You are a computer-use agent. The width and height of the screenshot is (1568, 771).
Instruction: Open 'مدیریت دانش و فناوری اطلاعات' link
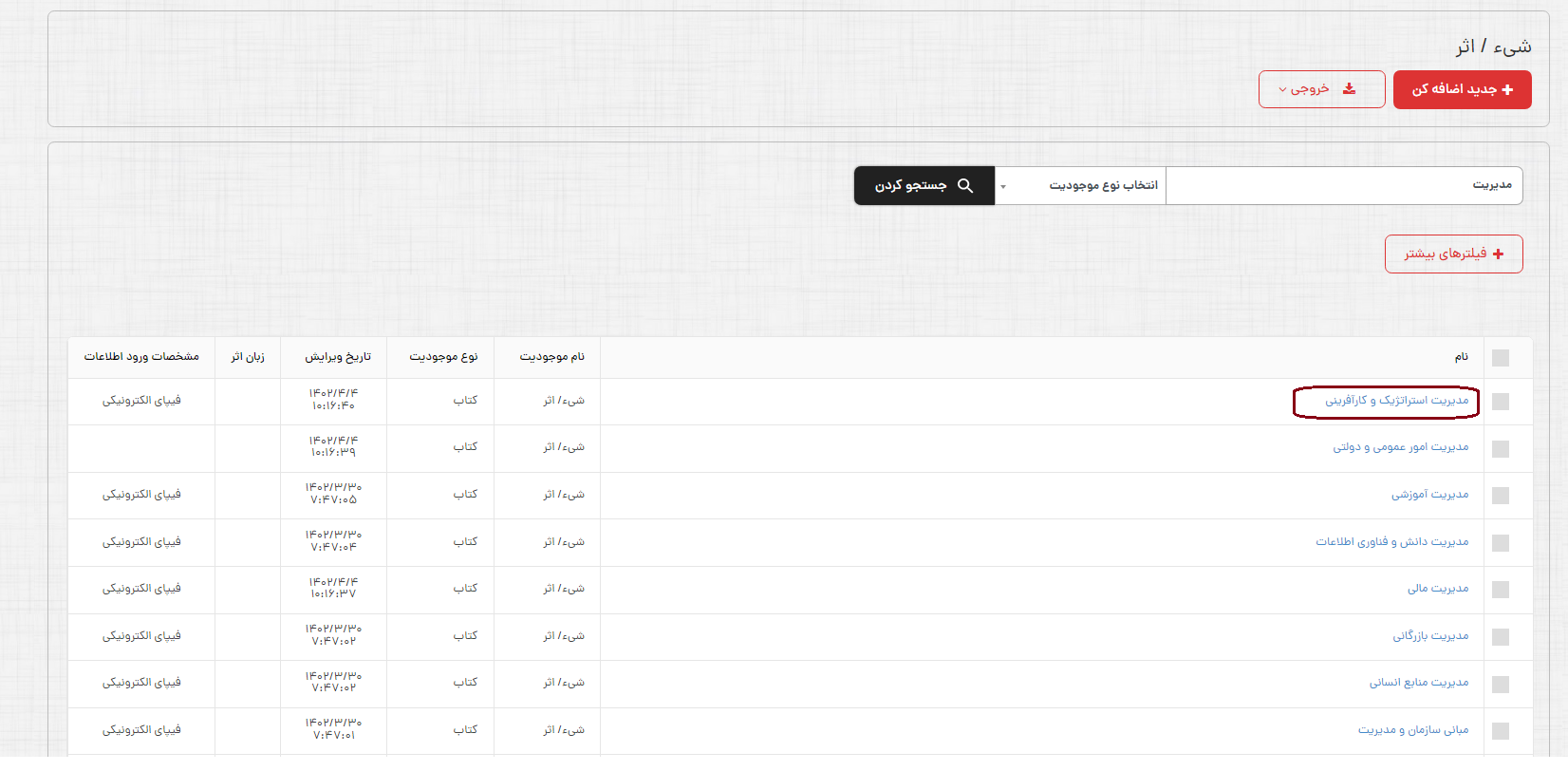click(1391, 542)
